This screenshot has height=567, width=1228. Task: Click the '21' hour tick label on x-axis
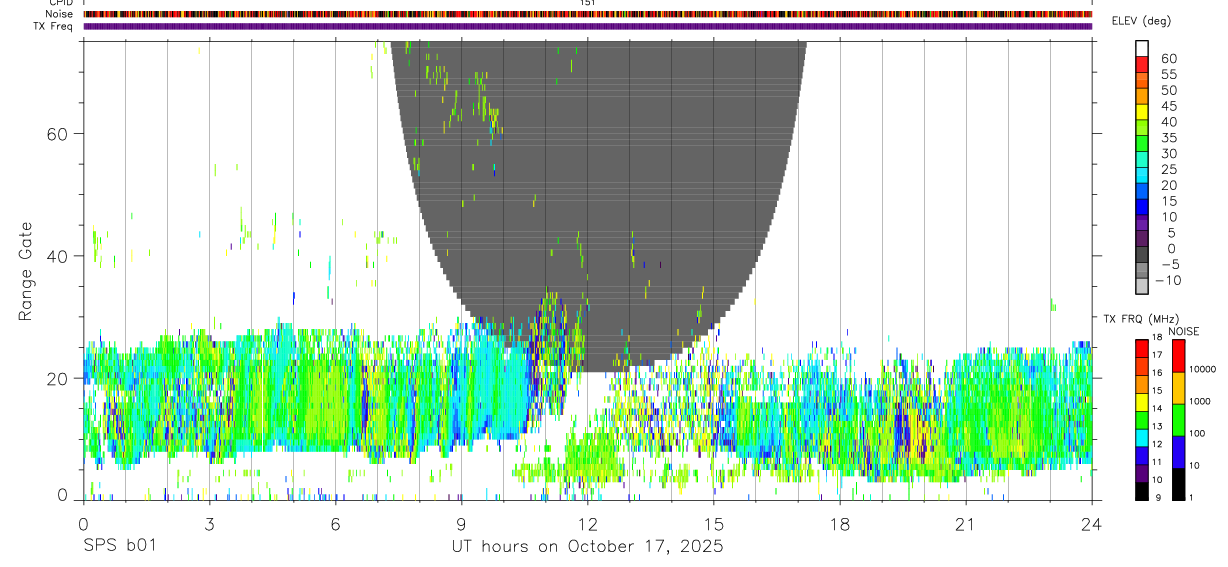point(966,524)
